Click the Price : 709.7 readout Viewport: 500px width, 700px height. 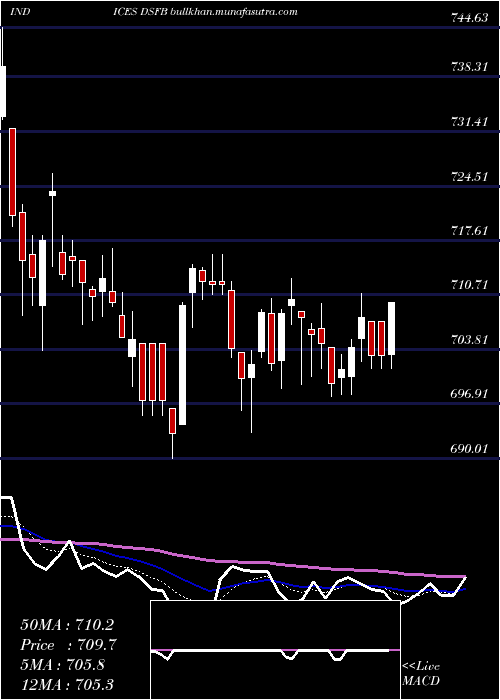click(69, 645)
